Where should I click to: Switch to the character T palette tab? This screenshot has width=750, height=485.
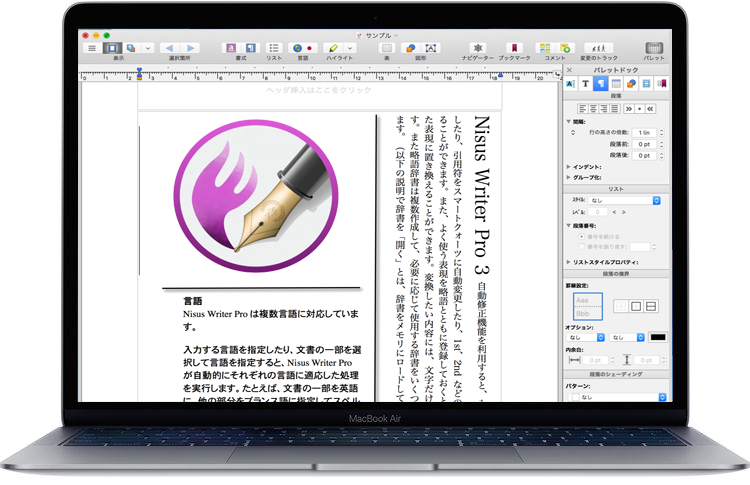click(x=585, y=84)
